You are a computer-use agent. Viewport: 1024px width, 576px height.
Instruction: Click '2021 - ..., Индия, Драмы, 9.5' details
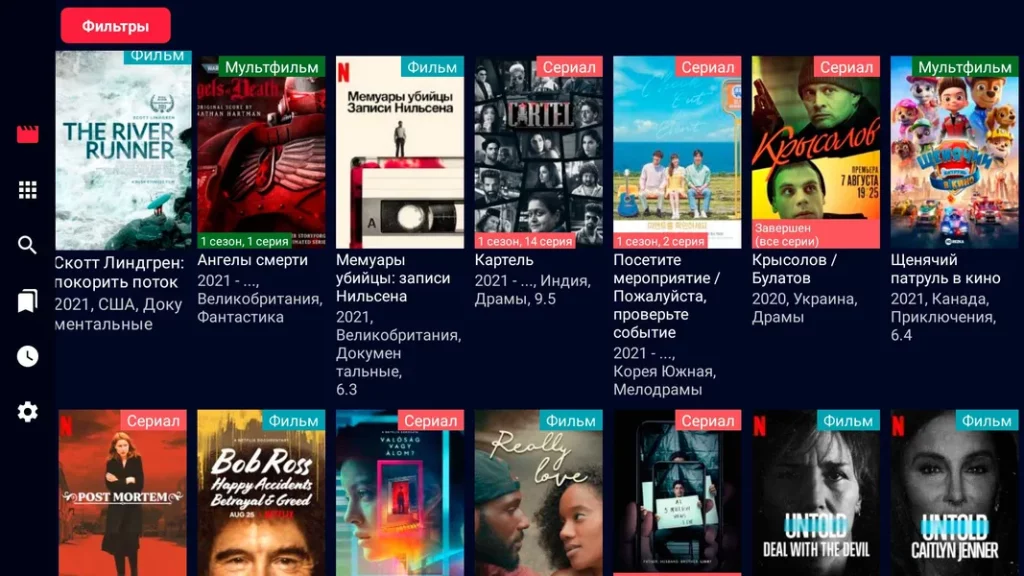(x=533, y=290)
